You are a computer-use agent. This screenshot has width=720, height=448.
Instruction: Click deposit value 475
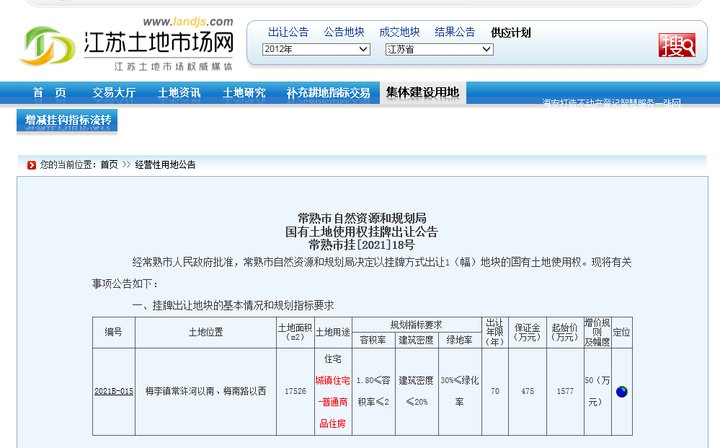[527, 391]
